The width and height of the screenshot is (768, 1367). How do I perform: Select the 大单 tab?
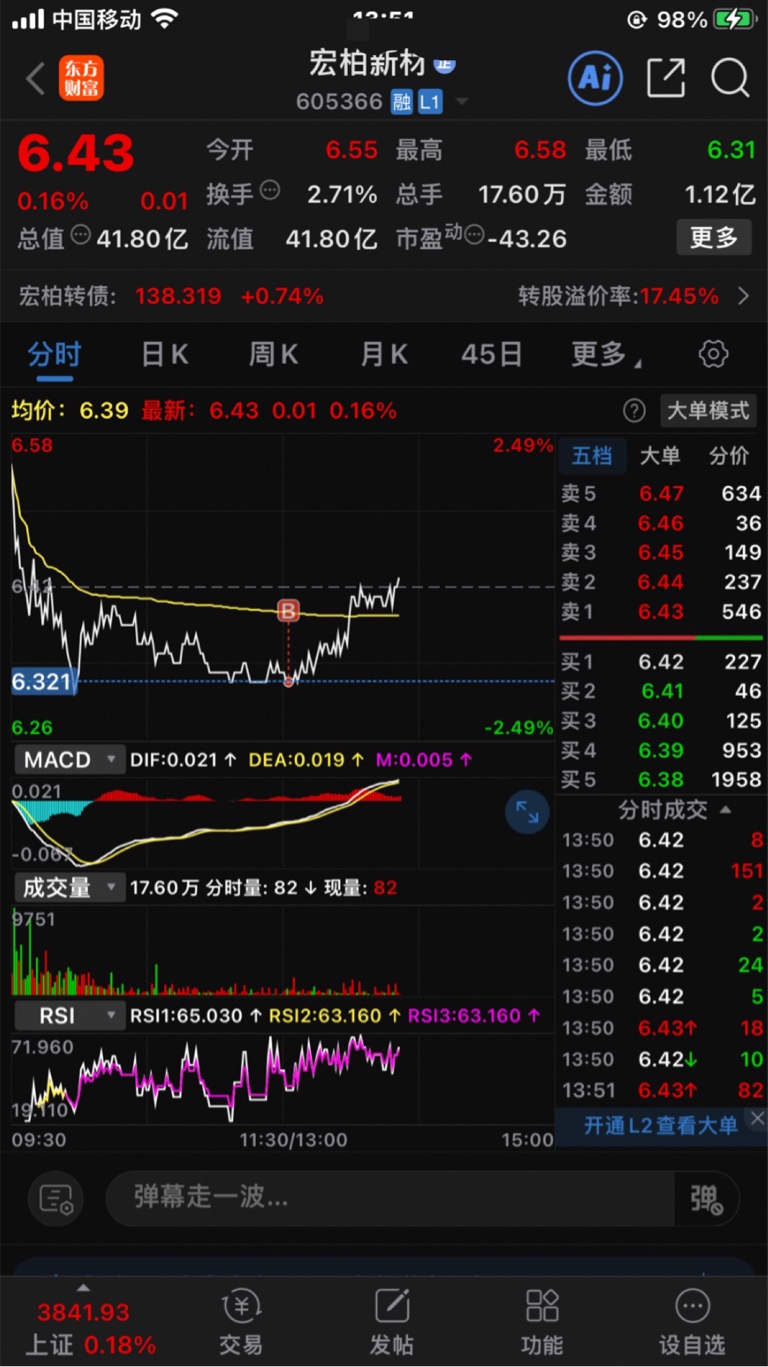click(659, 456)
